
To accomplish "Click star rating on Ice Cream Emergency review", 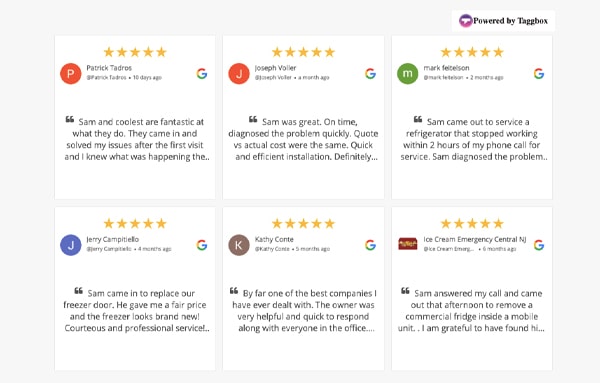I will [472, 223].
